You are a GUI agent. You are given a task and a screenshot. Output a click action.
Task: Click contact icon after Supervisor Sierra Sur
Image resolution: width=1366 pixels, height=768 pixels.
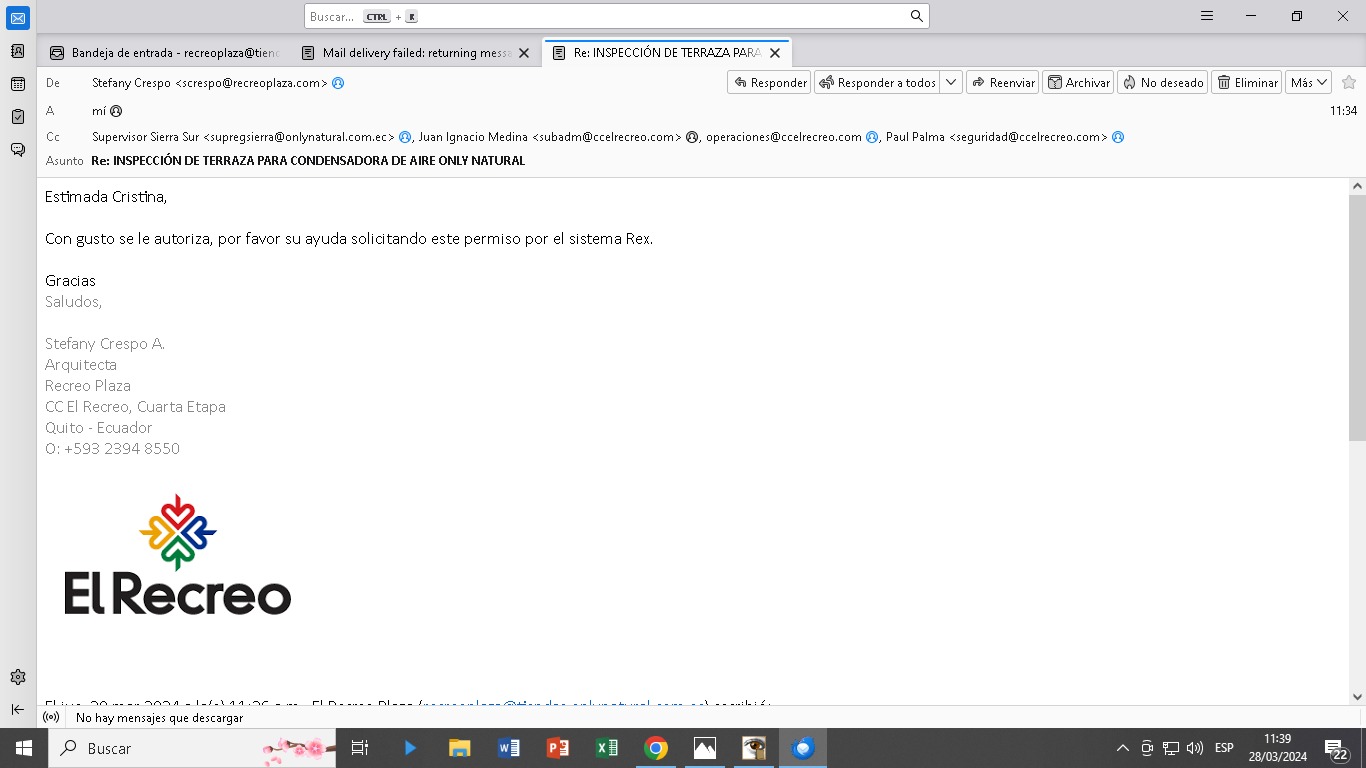click(405, 137)
